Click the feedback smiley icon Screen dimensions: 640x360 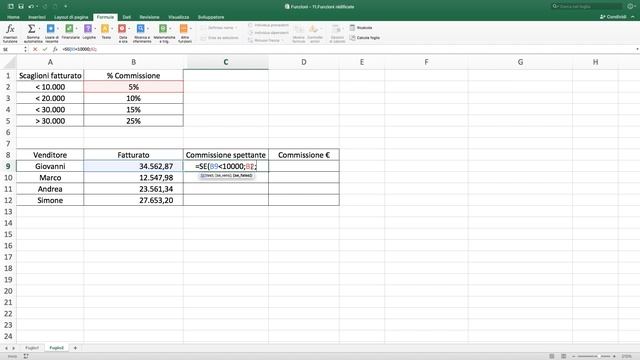point(630,6)
